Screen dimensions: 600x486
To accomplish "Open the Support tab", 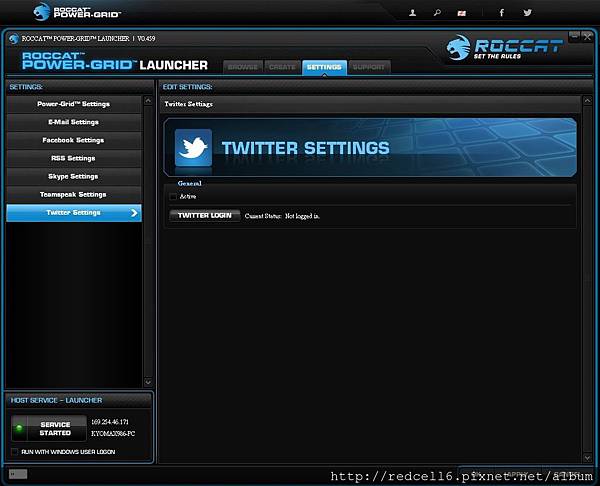I will coord(369,67).
